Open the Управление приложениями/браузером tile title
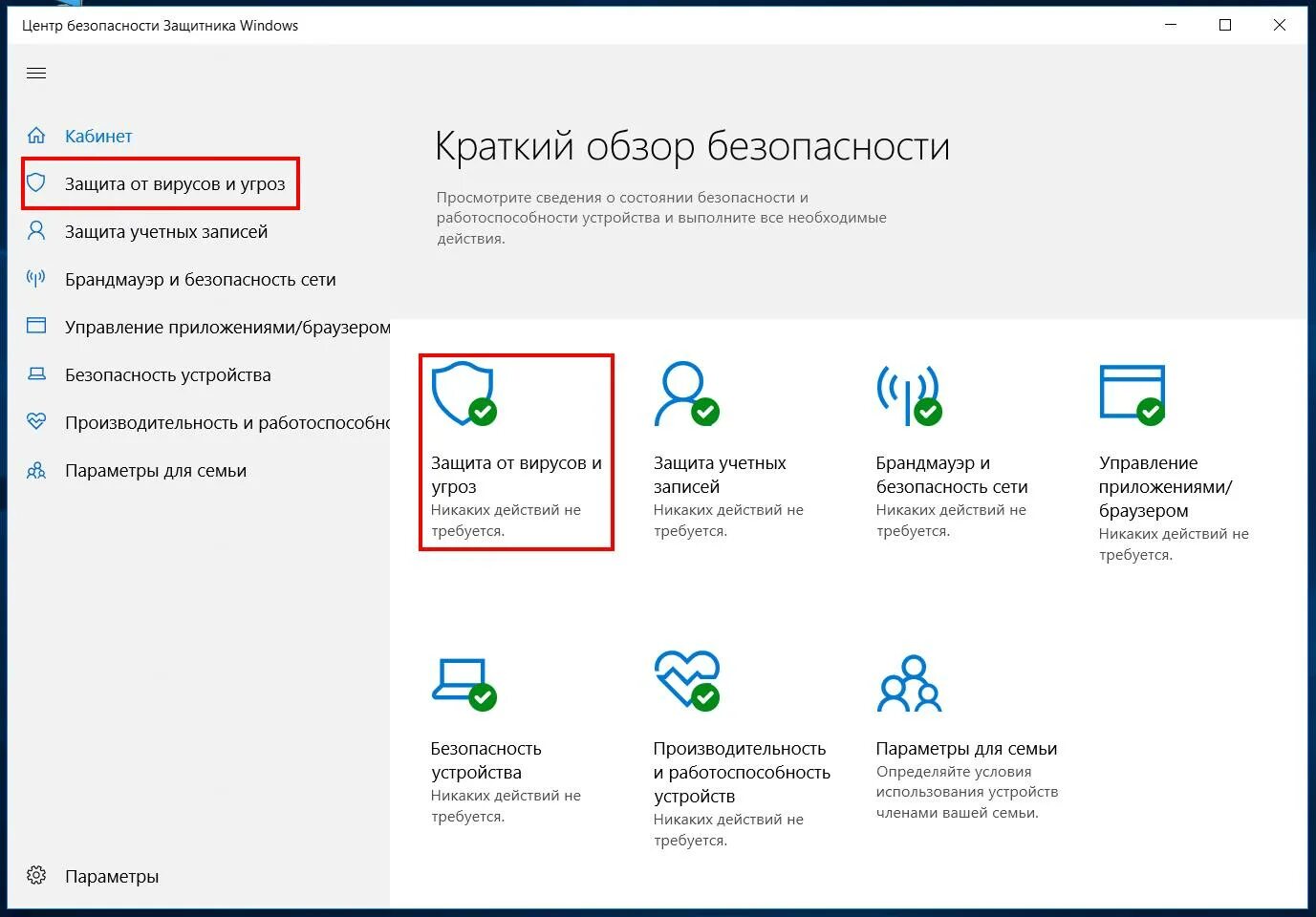 (1166, 486)
